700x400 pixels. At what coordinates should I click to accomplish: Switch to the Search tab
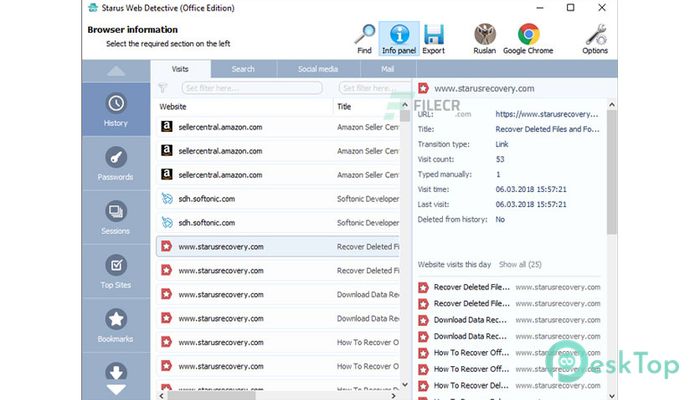coord(243,69)
